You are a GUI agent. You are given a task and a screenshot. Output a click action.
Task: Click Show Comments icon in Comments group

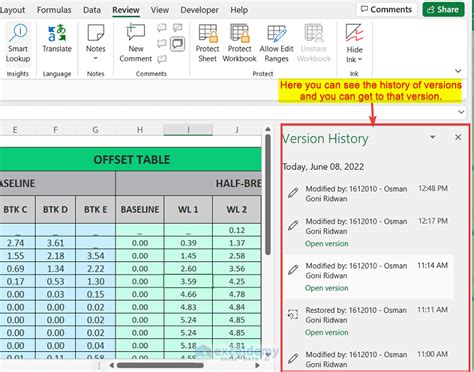tap(178, 44)
